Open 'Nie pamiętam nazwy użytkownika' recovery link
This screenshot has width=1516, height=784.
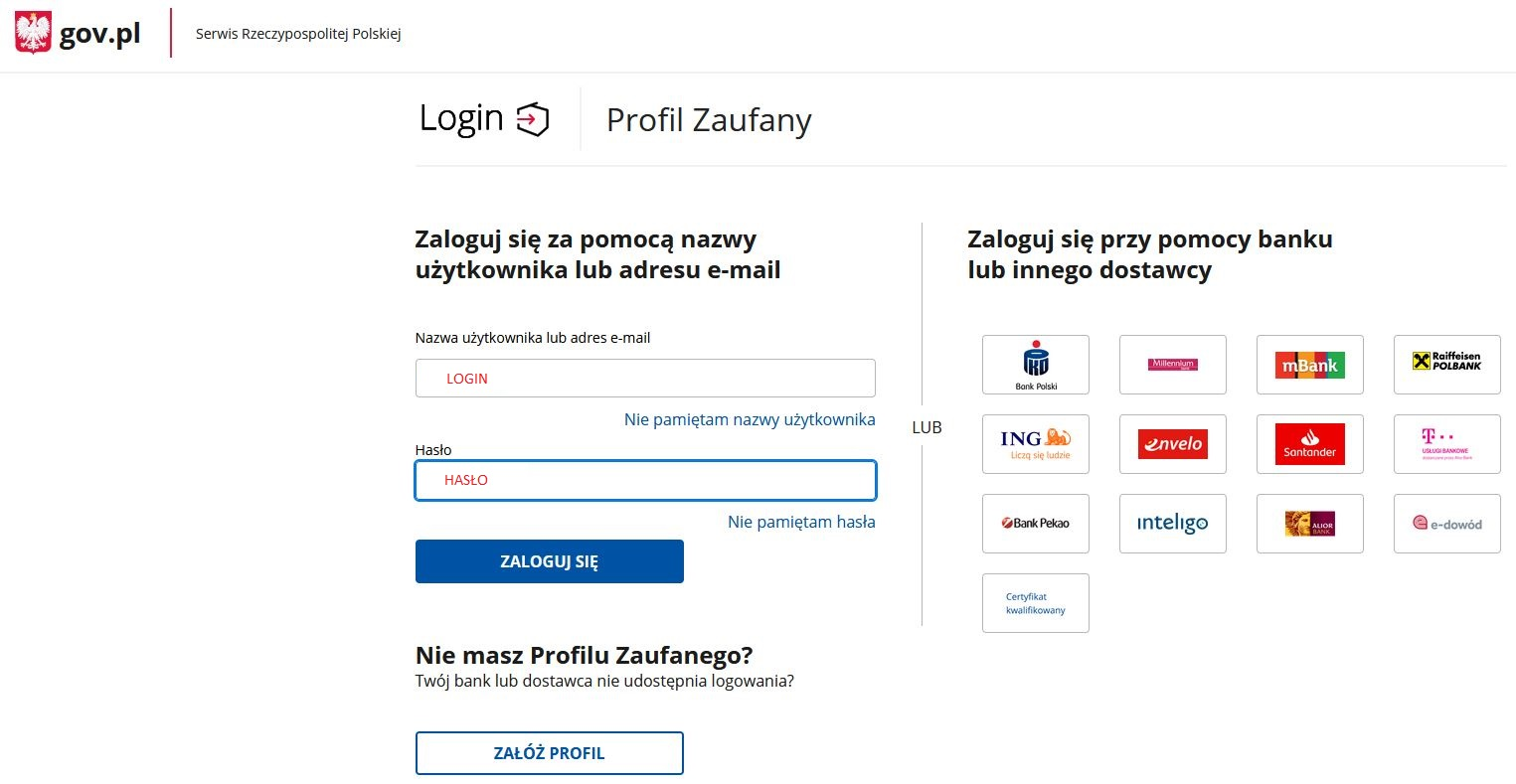point(750,419)
